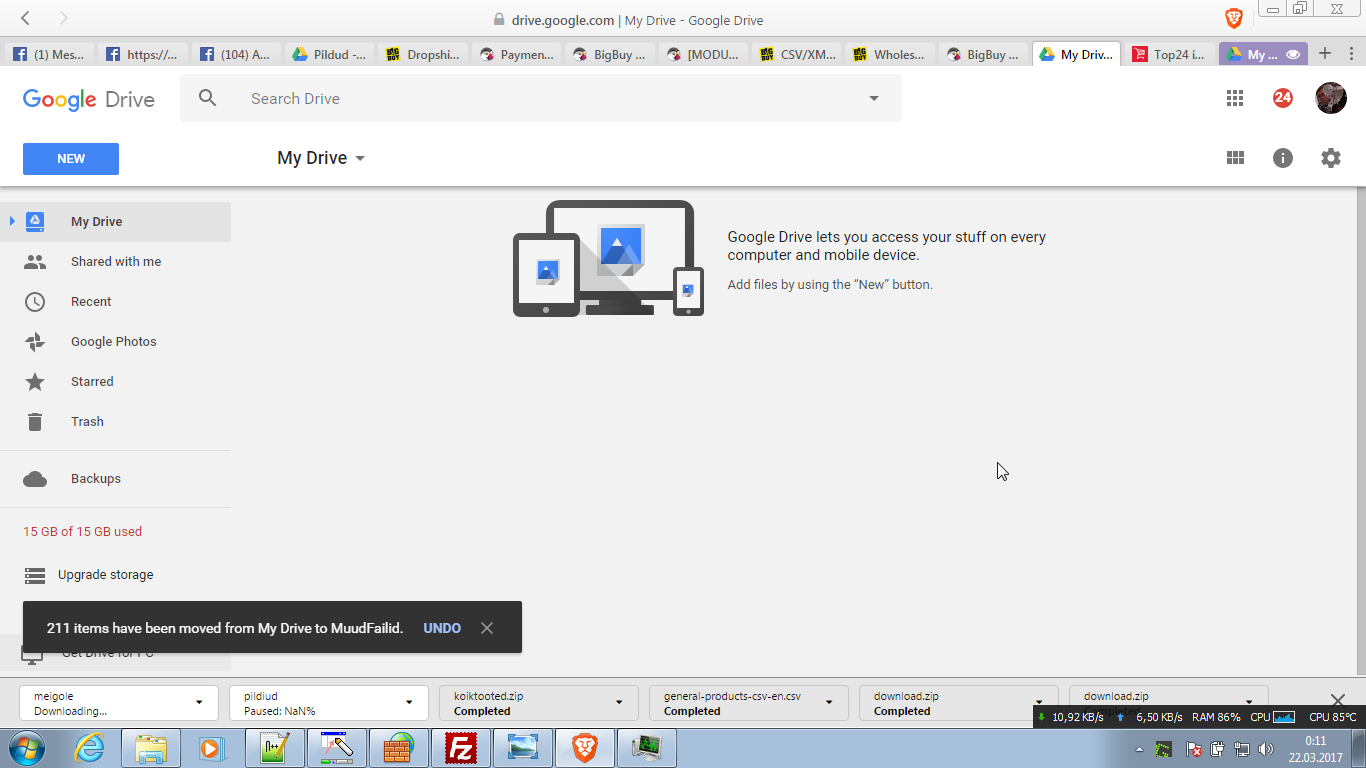Open the search options dropdown arrow
1366x768 pixels.
pos(874,98)
